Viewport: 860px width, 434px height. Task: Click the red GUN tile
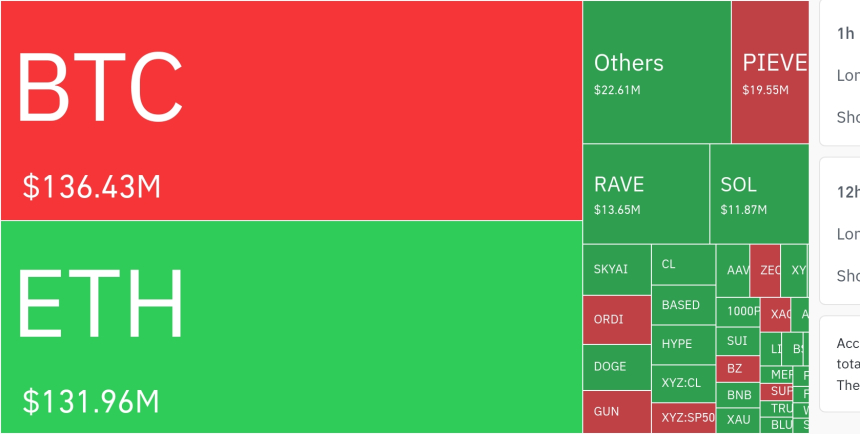(616, 411)
